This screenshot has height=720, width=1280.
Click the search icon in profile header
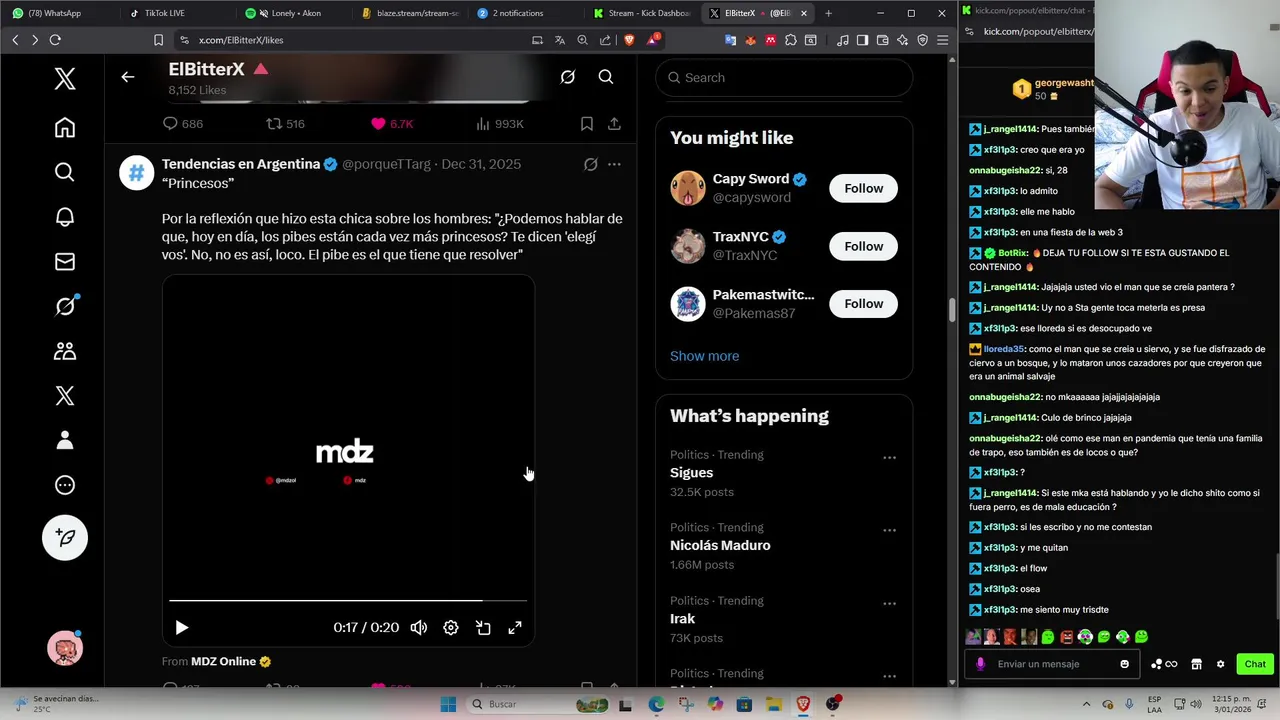[x=606, y=77]
